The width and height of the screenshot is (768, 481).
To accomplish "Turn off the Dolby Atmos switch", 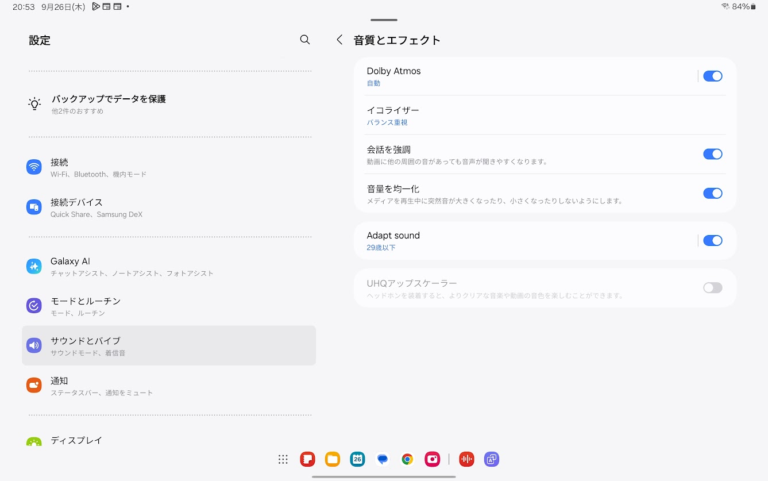I will point(712,76).
